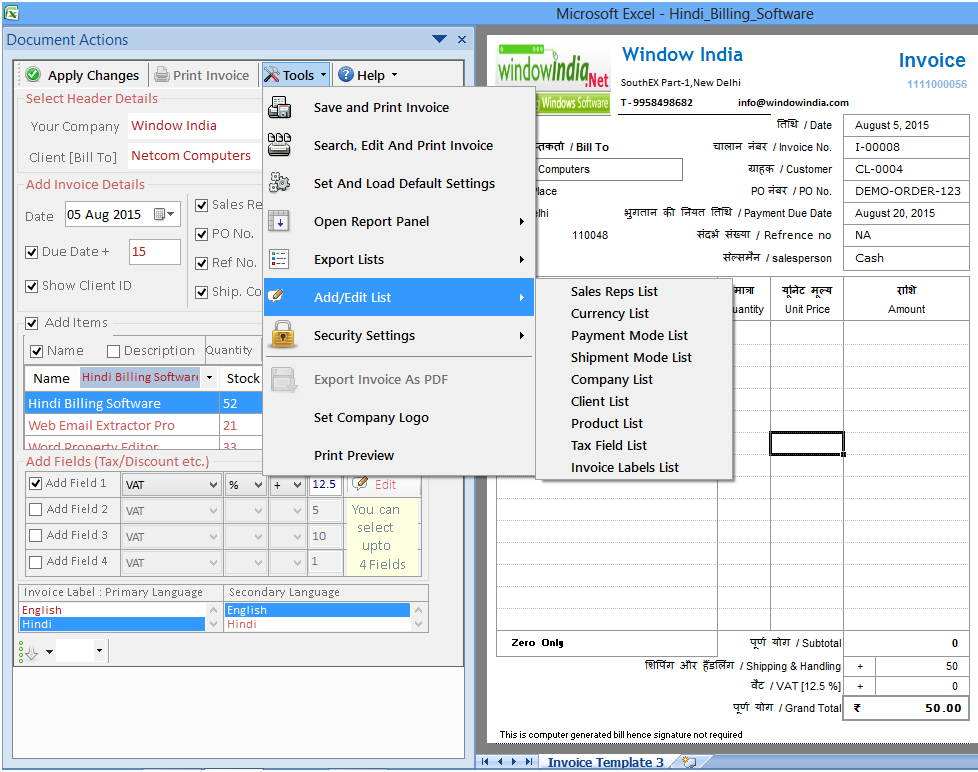
Task: Select English in Primary Language list
Action: coord(112,610)
